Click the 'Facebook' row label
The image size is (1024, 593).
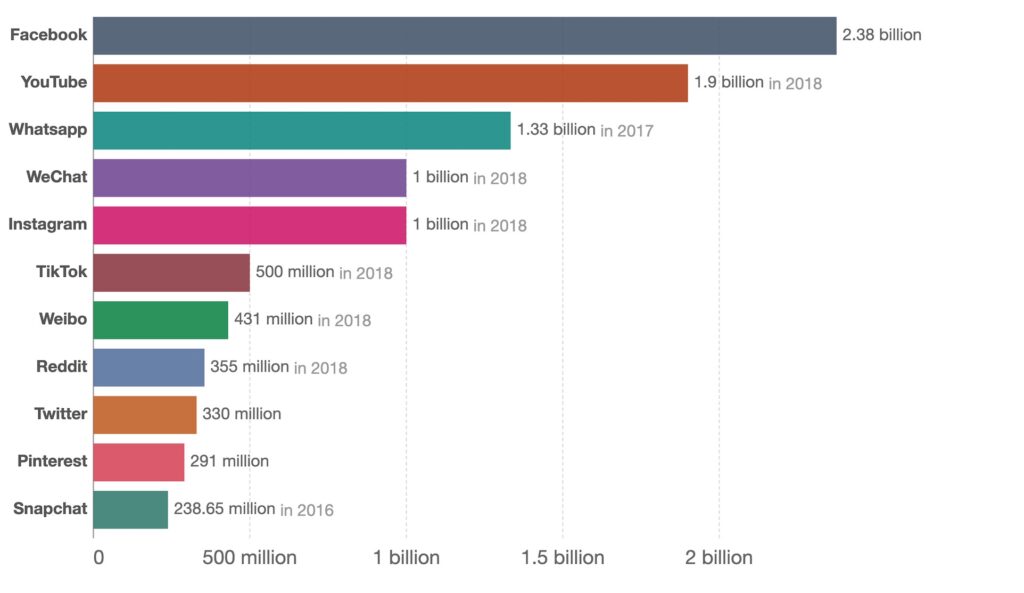tap(48, 35)
